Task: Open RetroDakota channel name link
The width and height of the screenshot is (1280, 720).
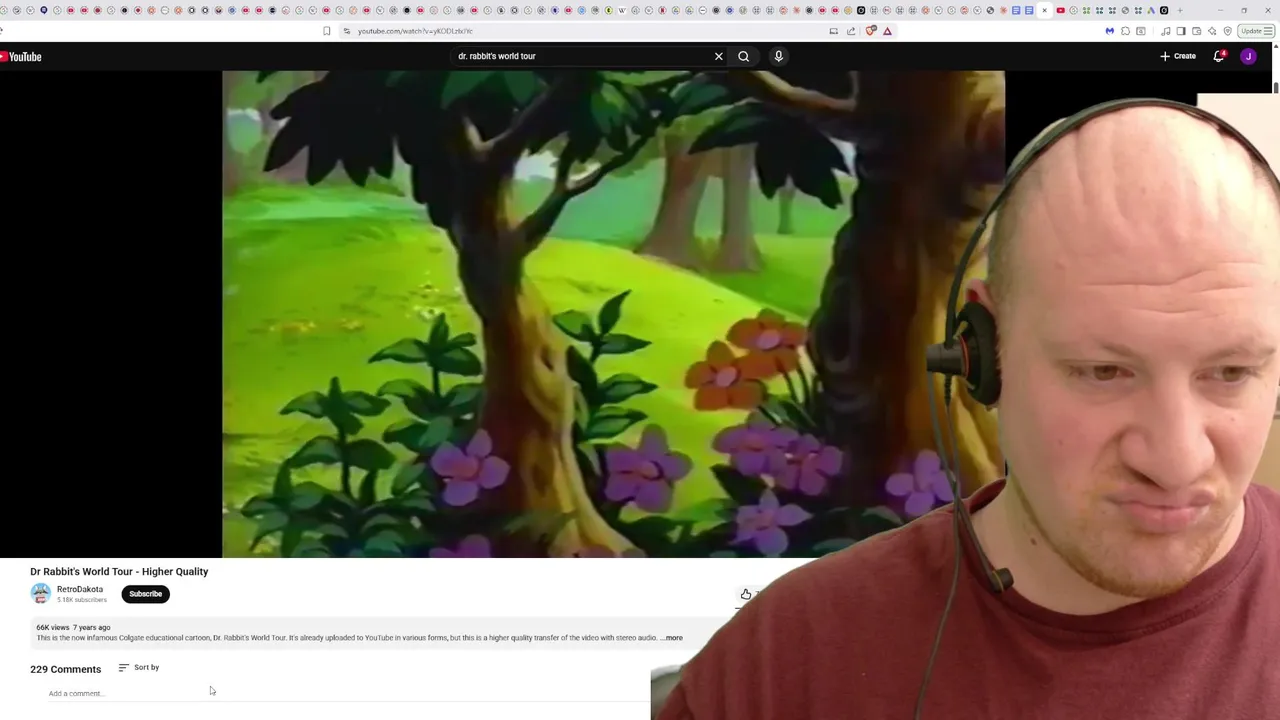Action: [x=80, y=589]
